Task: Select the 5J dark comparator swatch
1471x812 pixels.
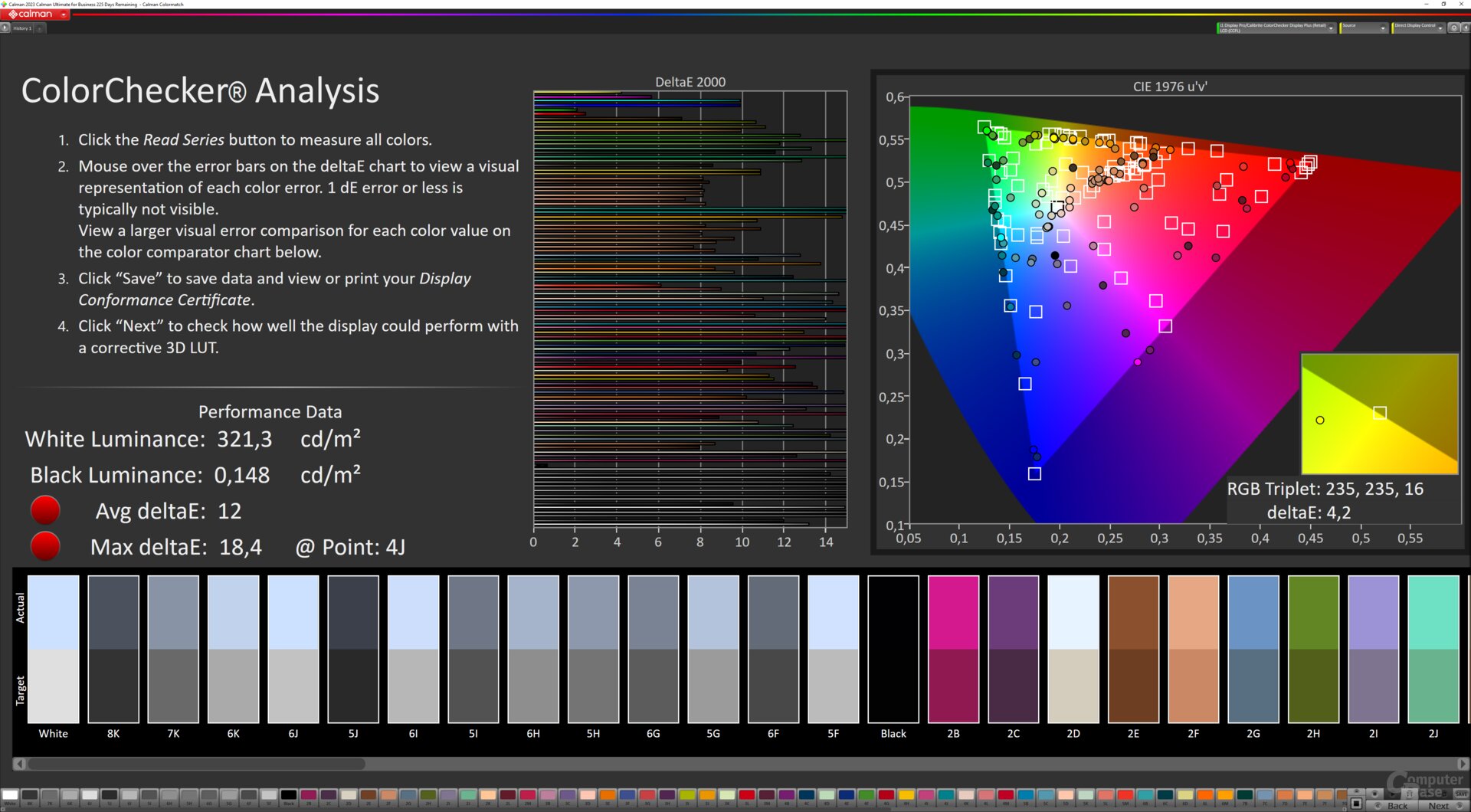Action: click(353, 649)
